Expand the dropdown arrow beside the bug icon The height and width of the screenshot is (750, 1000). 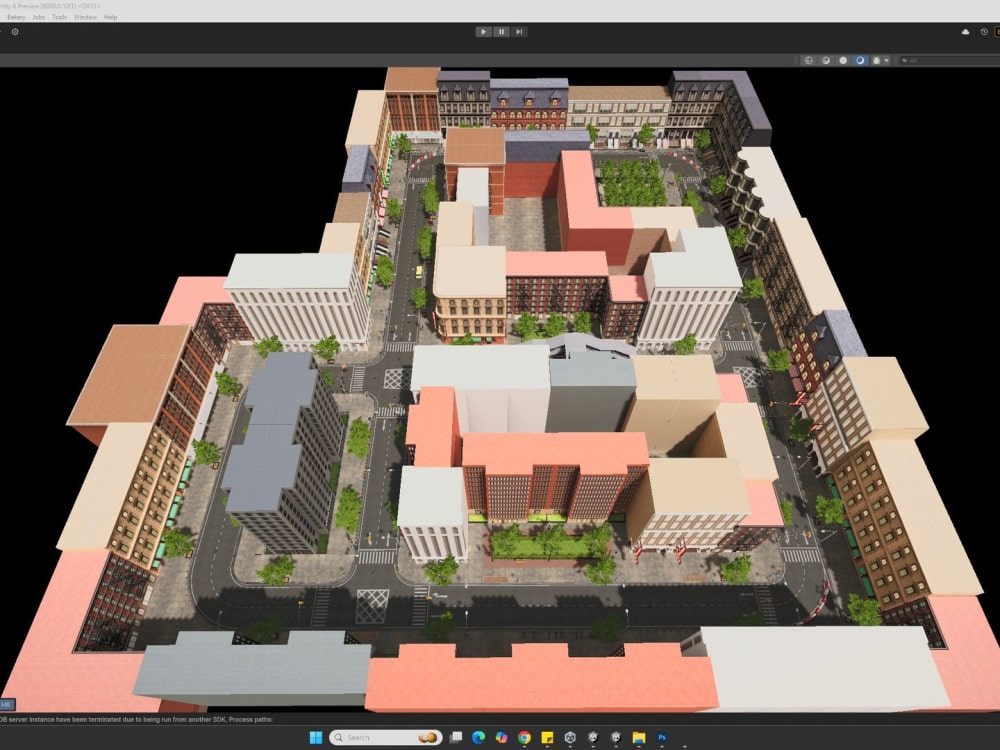(x=886, y=61)
